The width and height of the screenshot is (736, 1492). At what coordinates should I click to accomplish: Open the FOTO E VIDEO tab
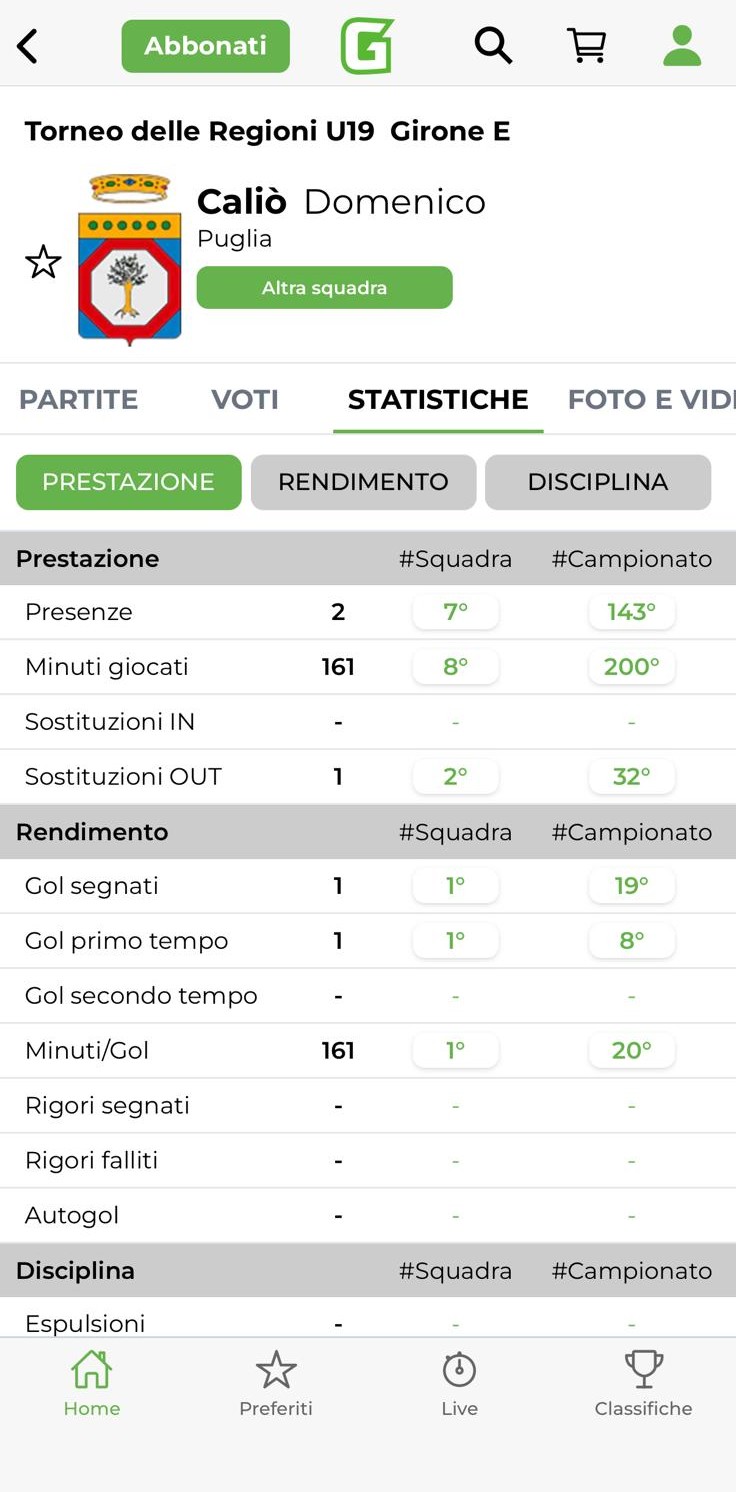pyautogui.click(x=650, y=399)
